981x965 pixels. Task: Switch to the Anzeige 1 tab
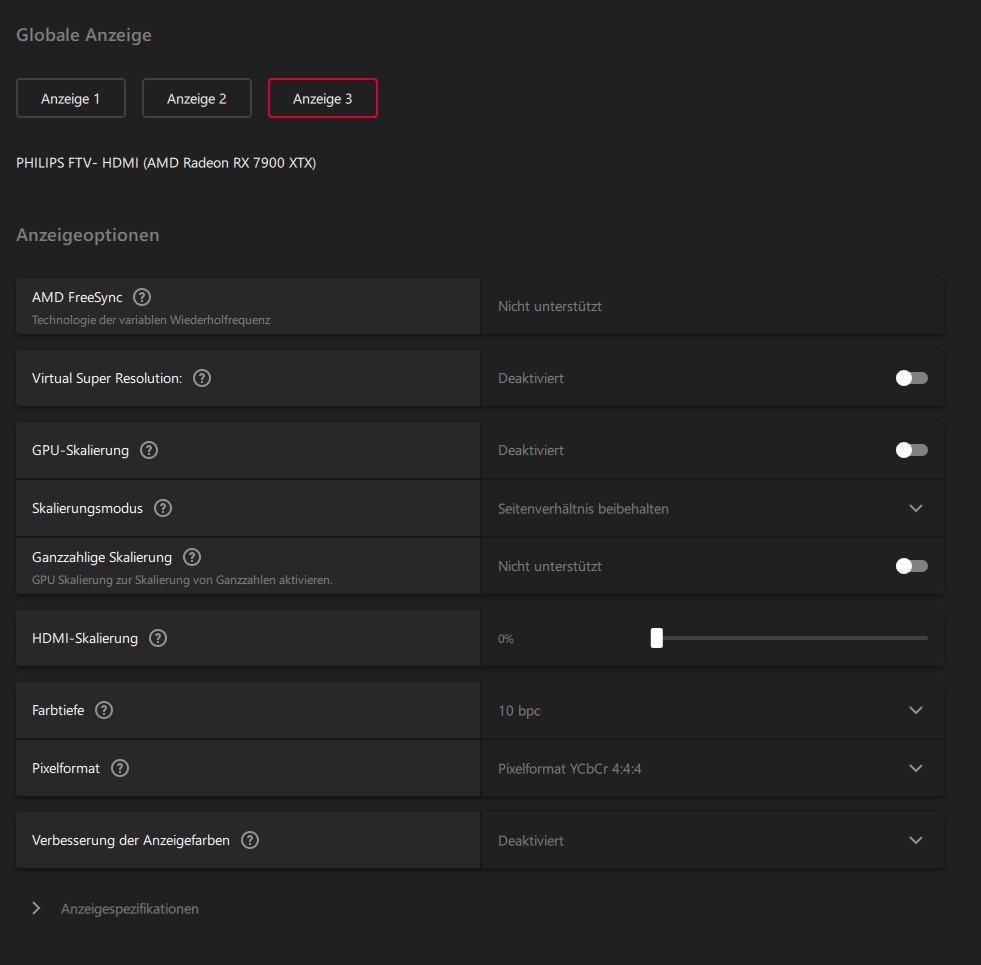tap(71, 98)
